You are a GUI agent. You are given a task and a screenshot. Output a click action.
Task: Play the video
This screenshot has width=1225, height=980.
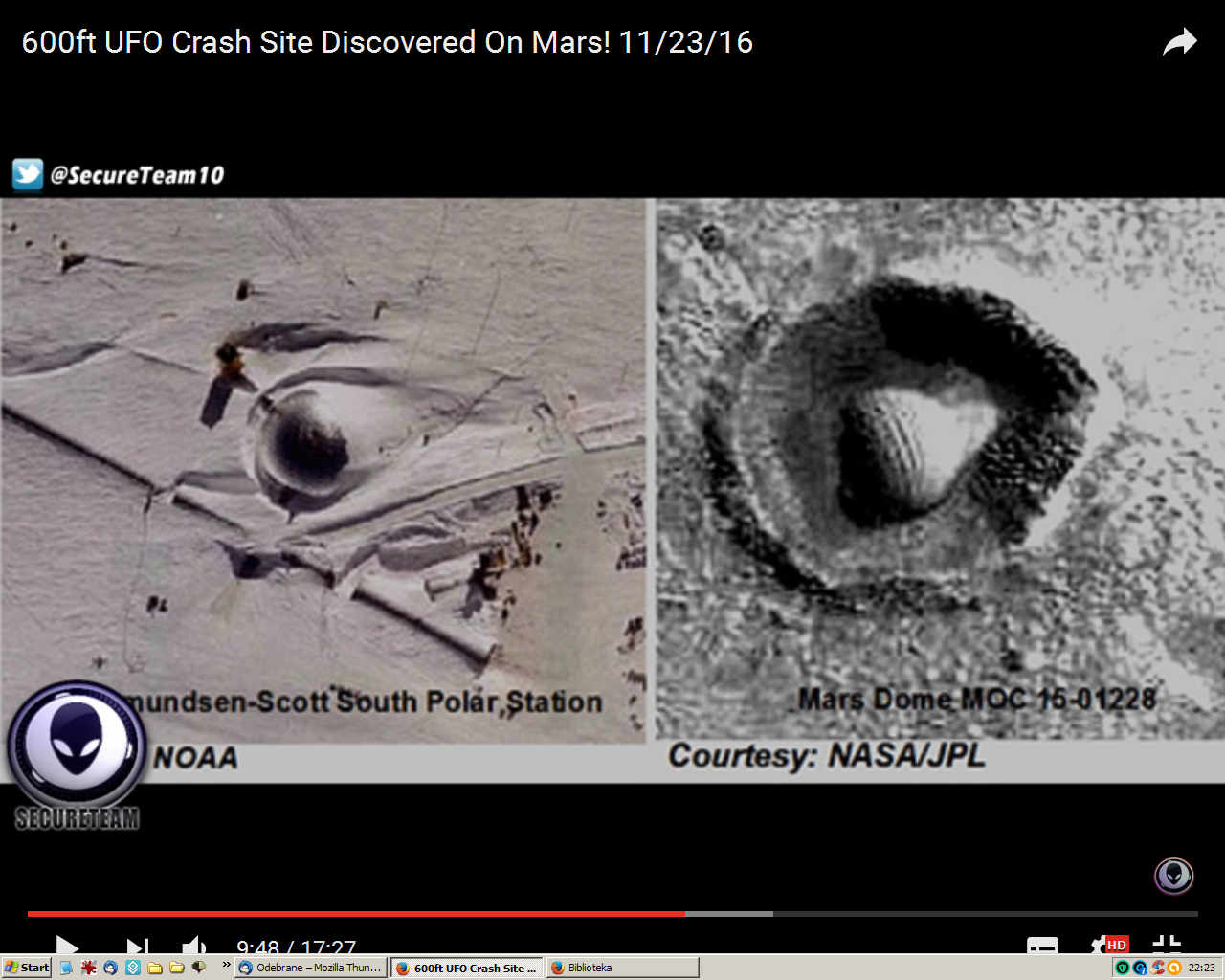click(x=67, y=946)
